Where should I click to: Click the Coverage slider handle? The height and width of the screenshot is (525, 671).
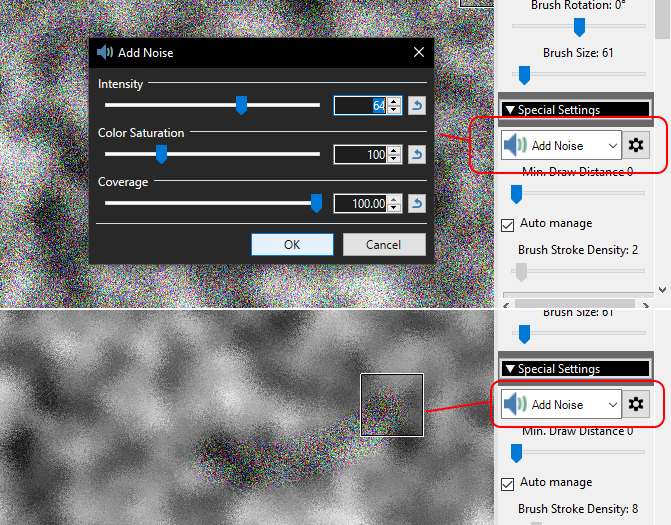pyautogui.click(x=316, y=203)
